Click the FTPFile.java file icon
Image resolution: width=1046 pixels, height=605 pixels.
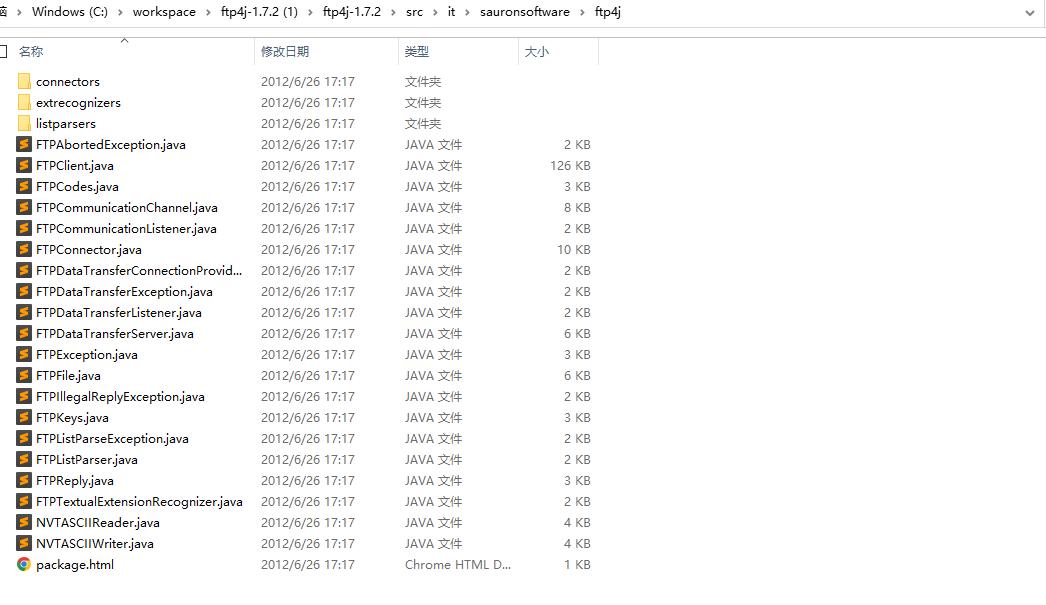[x=24, y=376]
